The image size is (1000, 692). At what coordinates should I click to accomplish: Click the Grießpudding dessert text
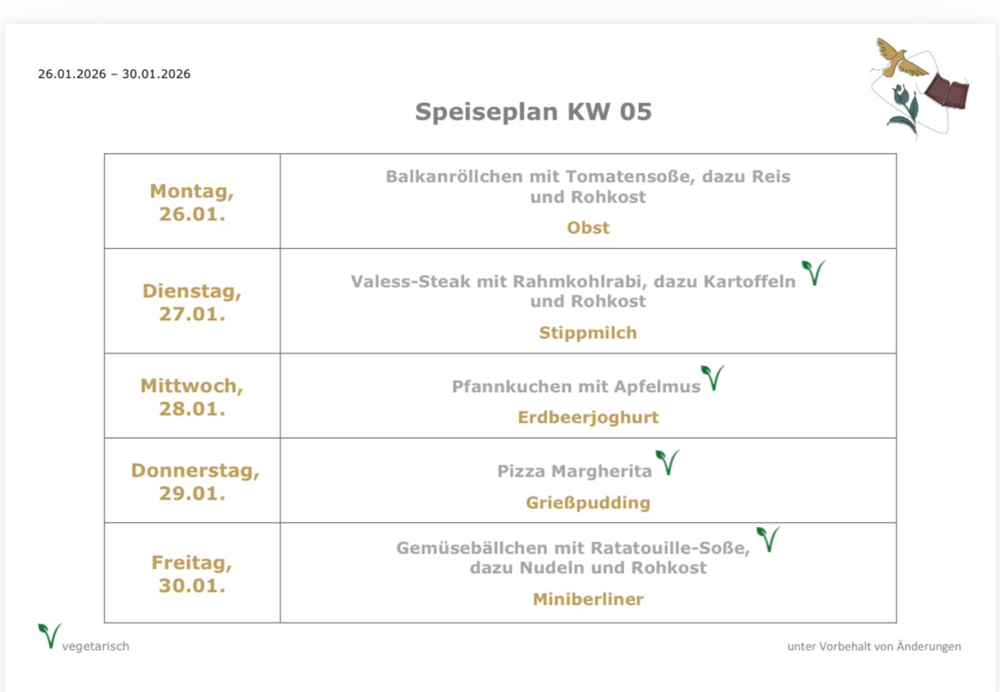click(x=588, y=503)
